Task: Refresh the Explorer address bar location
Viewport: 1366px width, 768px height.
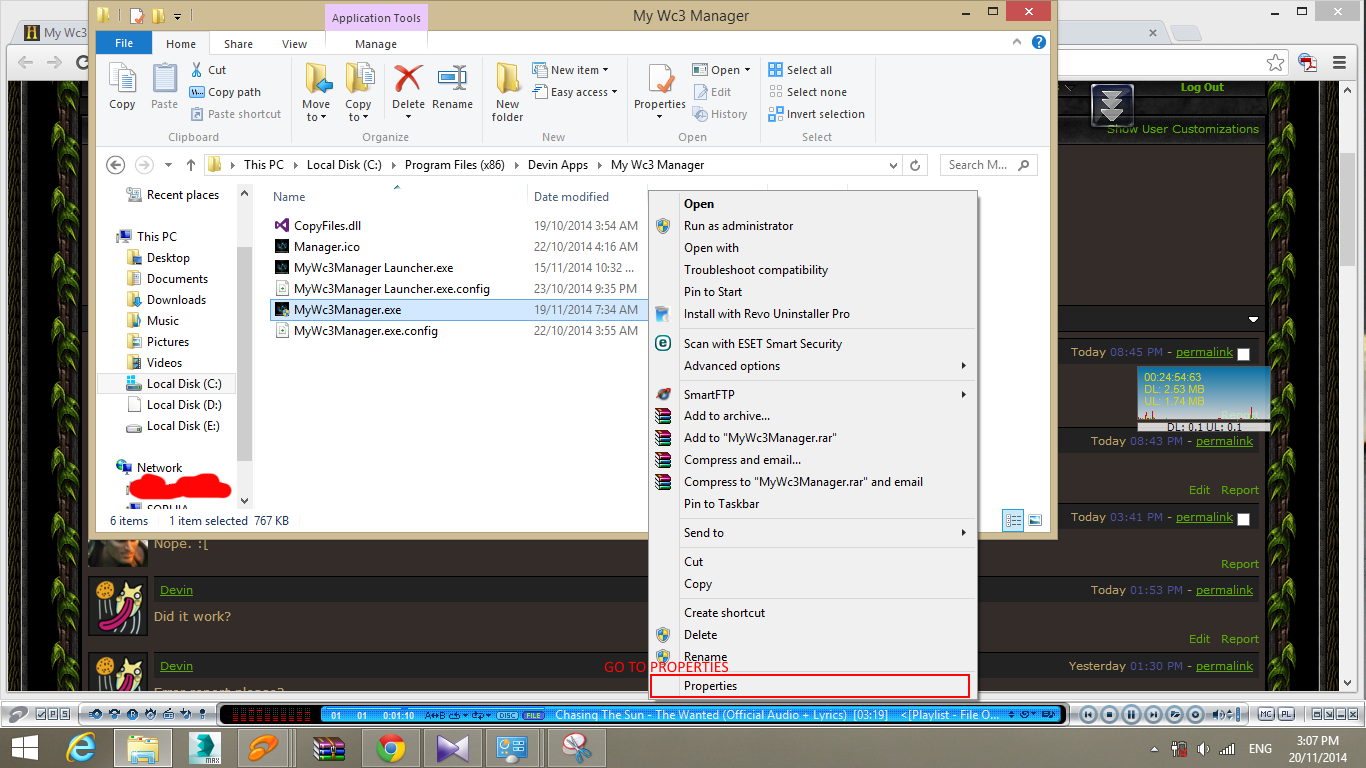Action: pos(915,165)
